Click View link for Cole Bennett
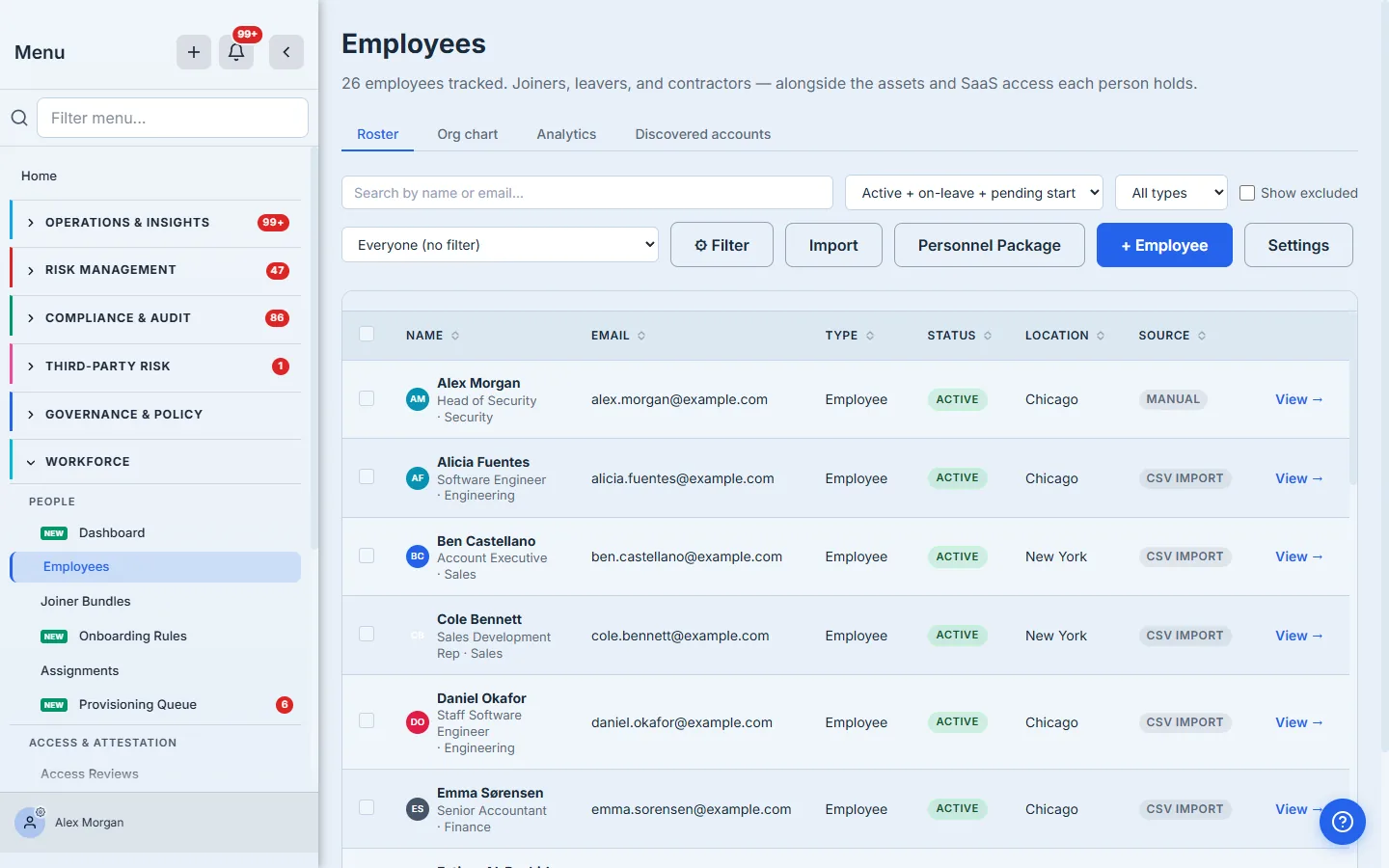 click(1299, 636)
